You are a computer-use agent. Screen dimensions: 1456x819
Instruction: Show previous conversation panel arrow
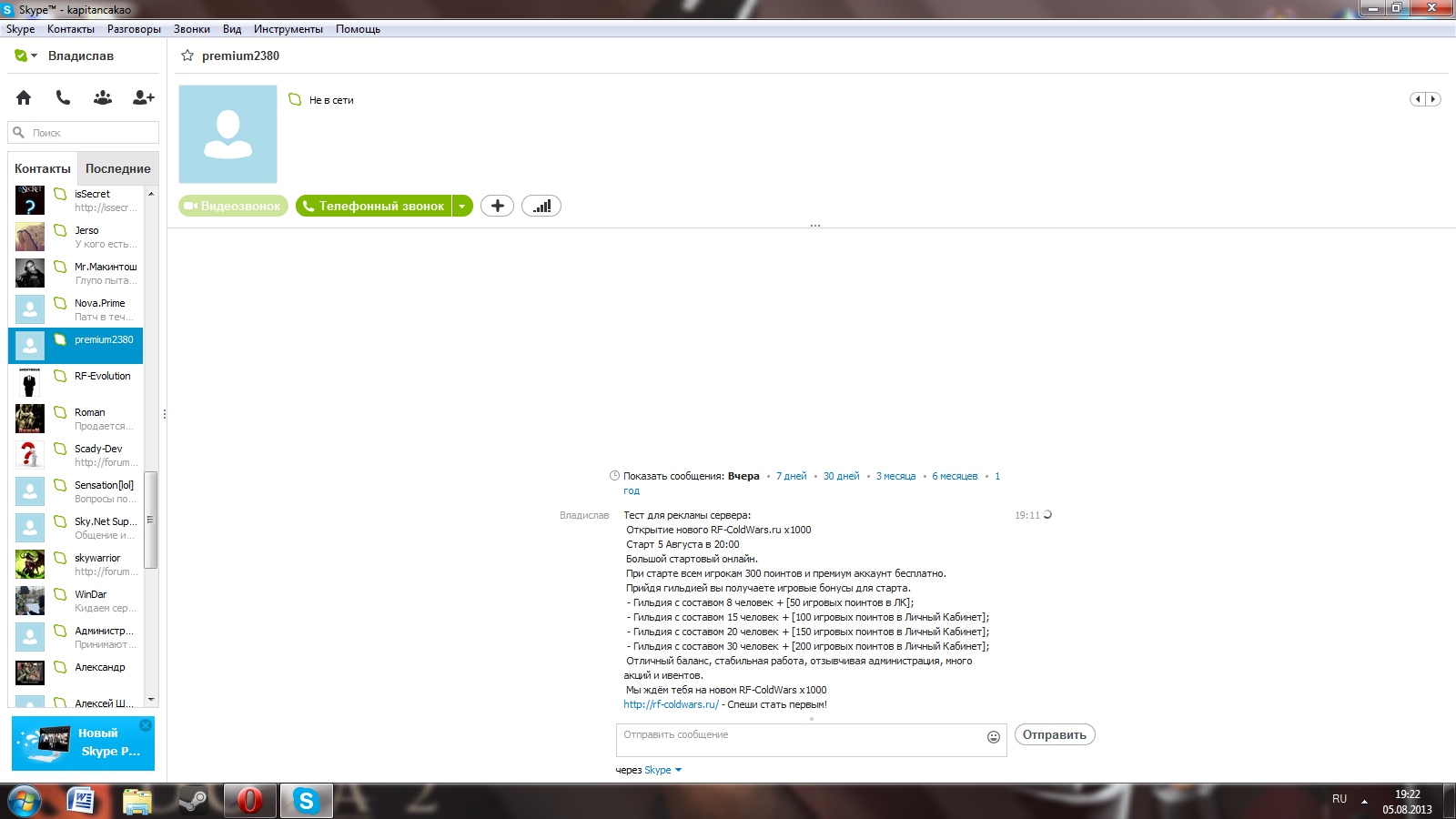click(x=1418, y=99)
